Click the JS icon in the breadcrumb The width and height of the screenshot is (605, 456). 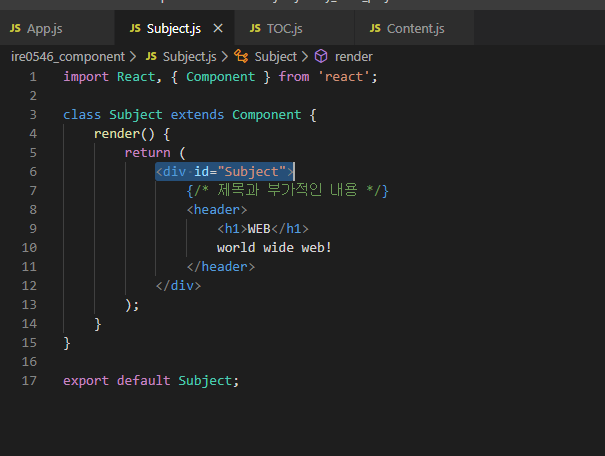(151, 56)
